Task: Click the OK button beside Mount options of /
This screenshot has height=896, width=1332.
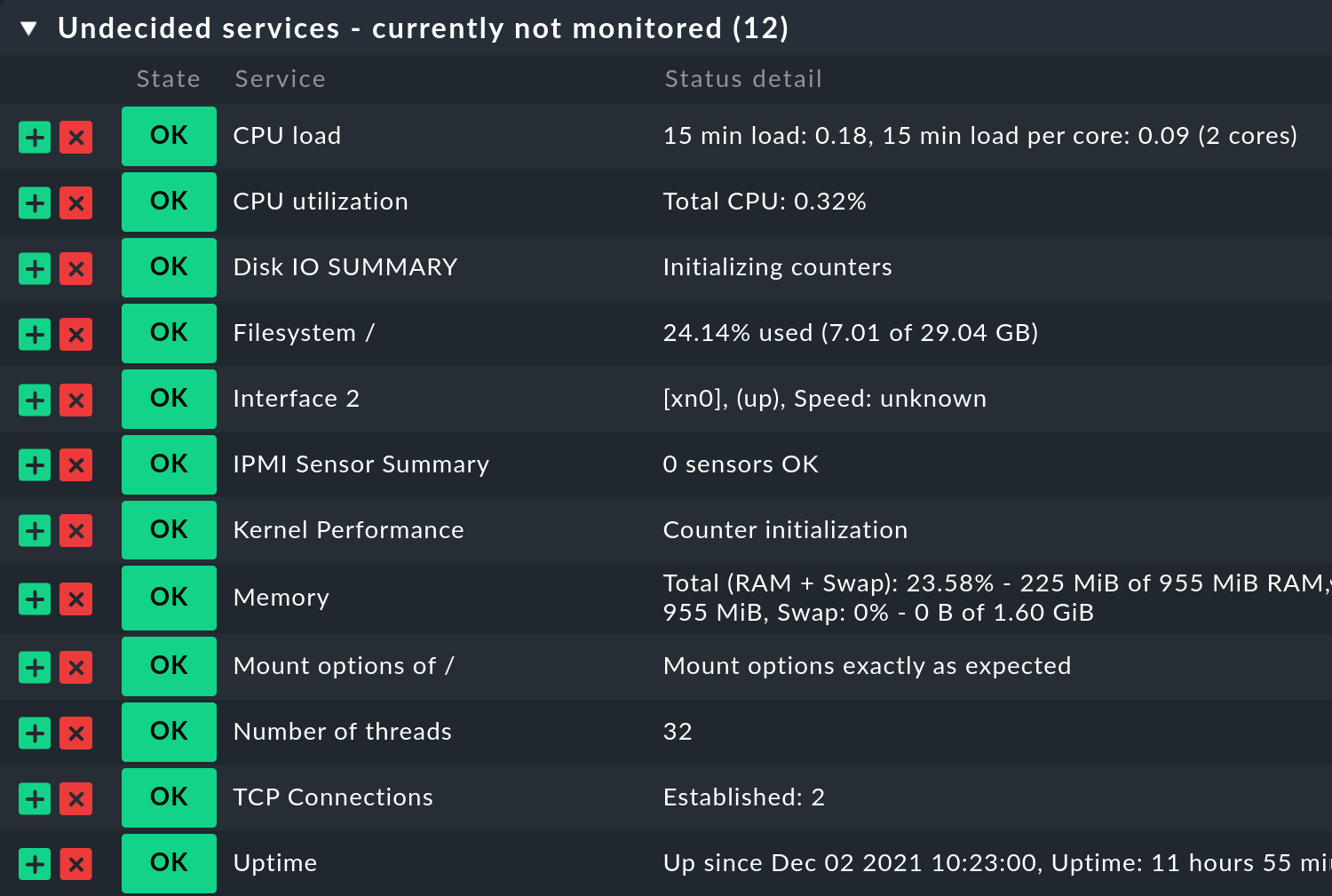Action: [x=169, y=666]
